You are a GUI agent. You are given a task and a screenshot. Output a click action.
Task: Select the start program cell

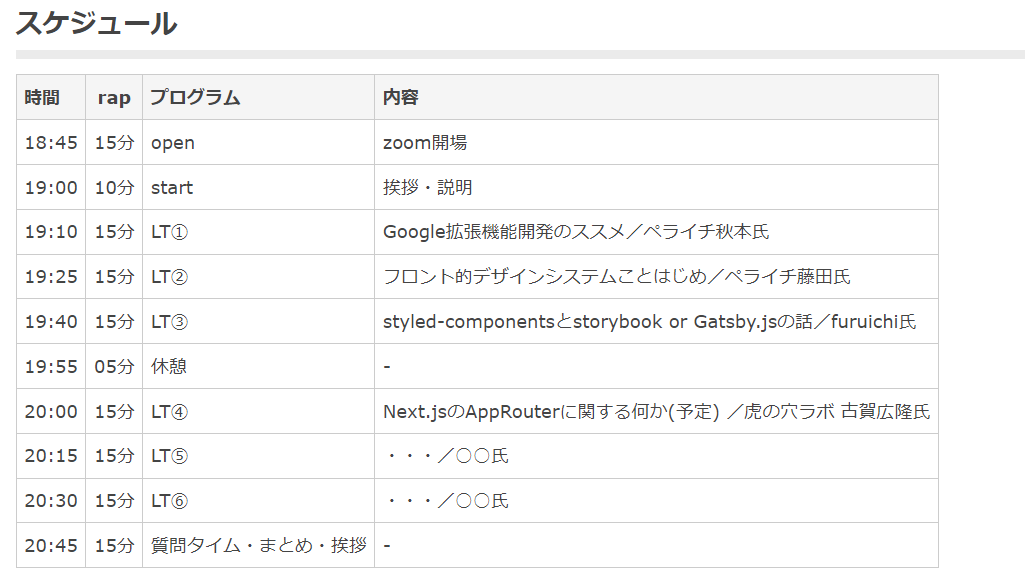[x=172, y=188]
